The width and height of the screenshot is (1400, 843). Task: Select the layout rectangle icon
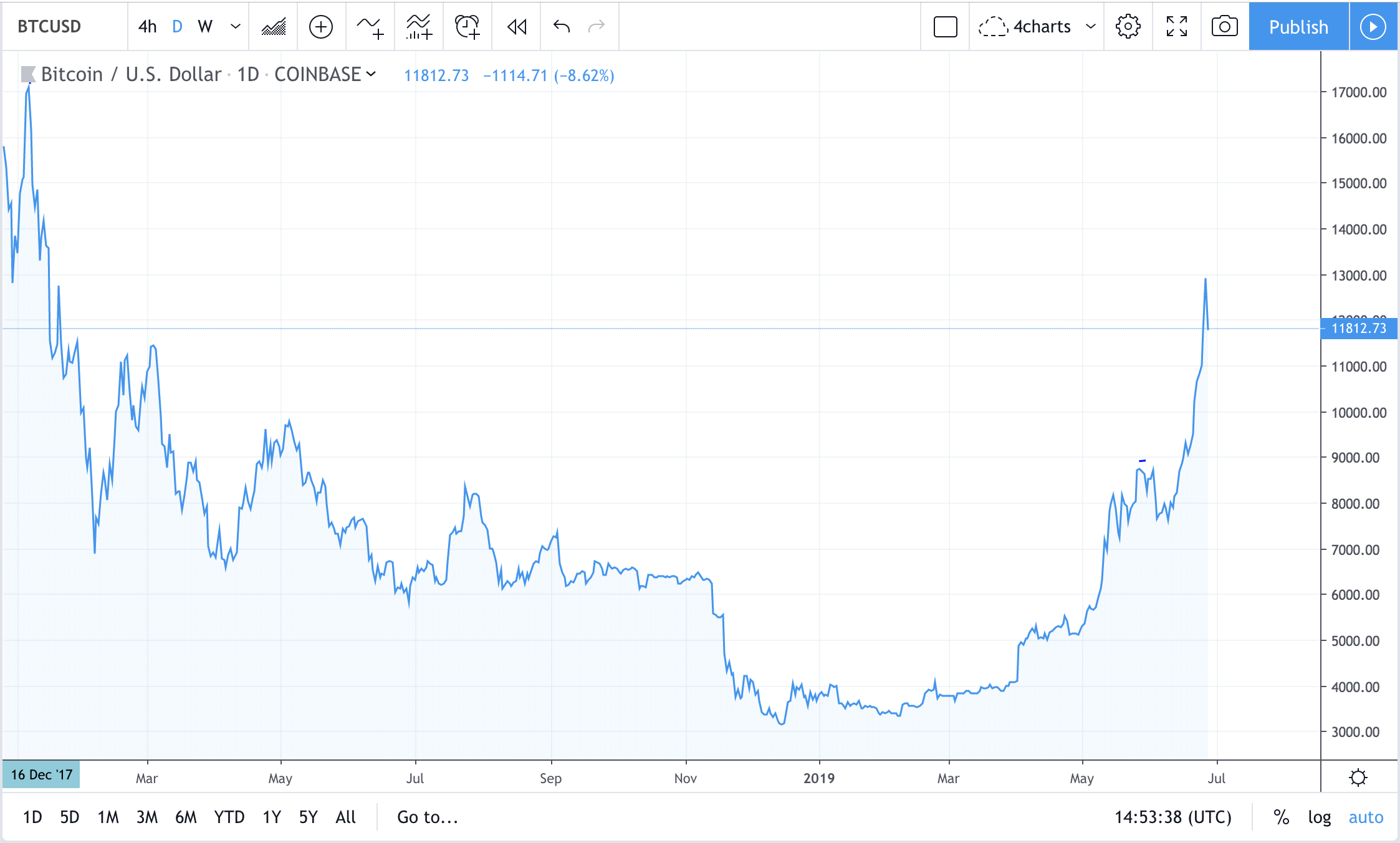[945, 27]
